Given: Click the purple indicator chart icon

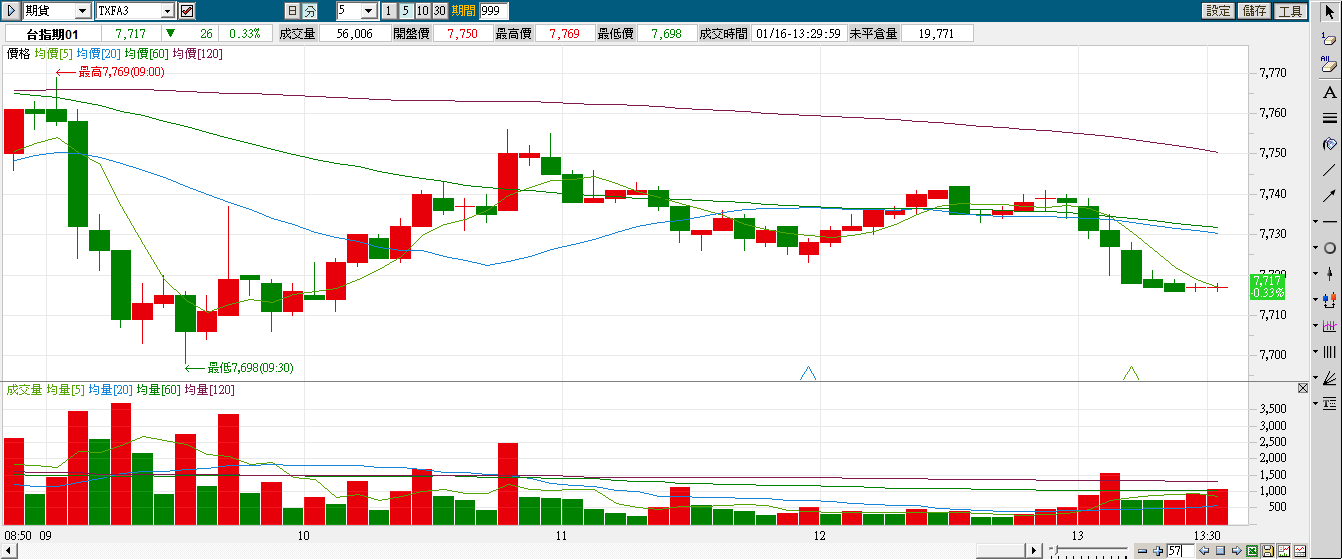Looking at the screenshot, I should coord(1329,326).
